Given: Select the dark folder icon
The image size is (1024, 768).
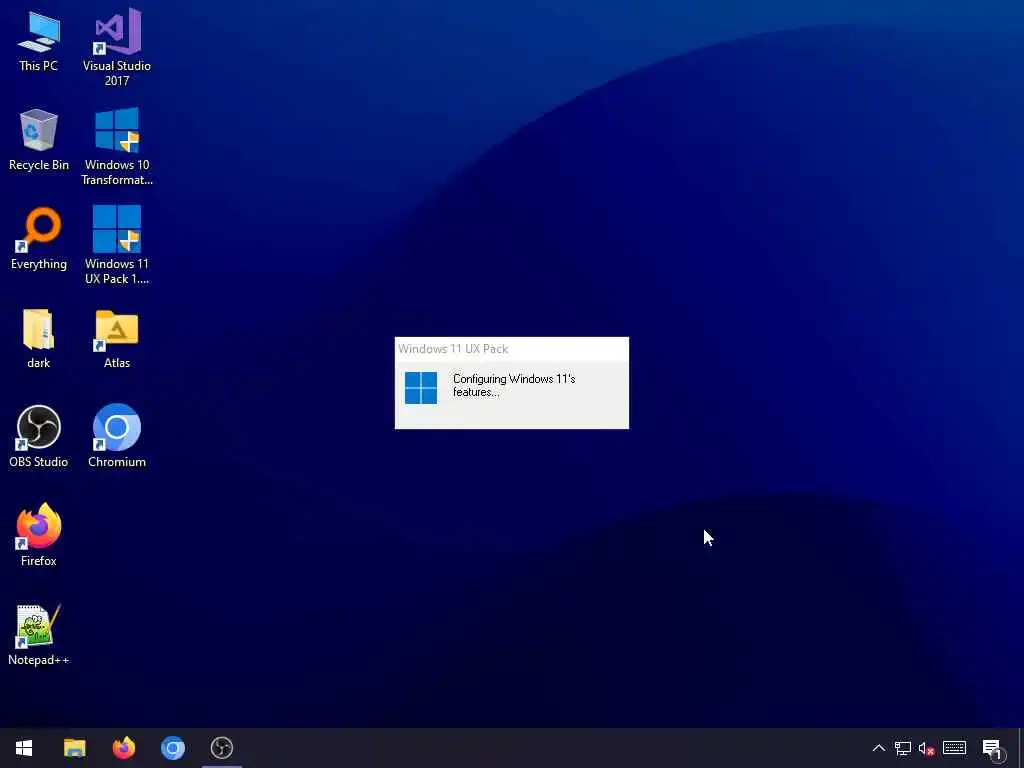Looking at the screenshot, I should (39, 338).
